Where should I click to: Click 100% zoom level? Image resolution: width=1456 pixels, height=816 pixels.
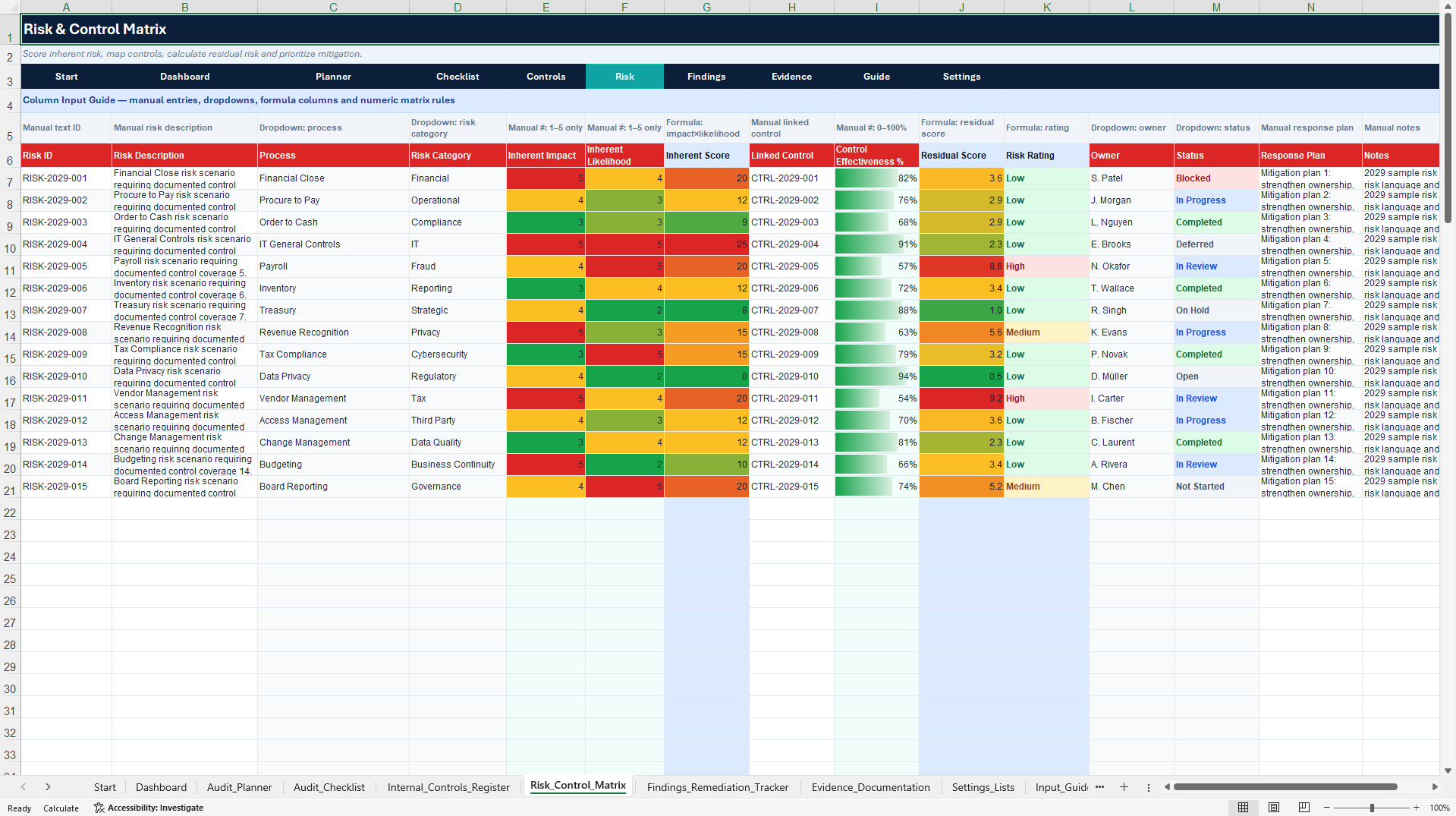pyautogui.click(x=1439, y=808)
